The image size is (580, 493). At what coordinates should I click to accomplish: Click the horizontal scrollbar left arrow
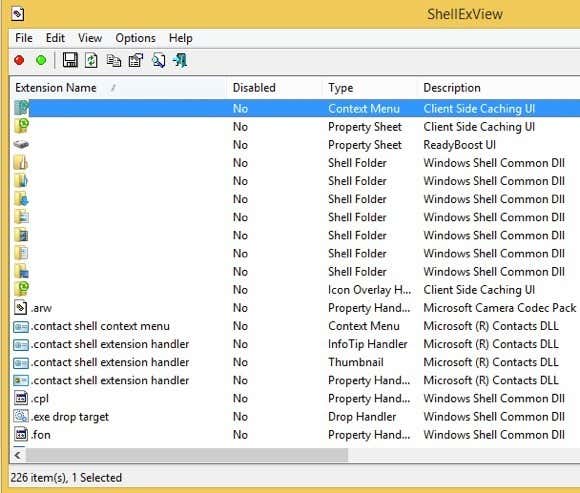pyautogui.click(x=18, y=455)
